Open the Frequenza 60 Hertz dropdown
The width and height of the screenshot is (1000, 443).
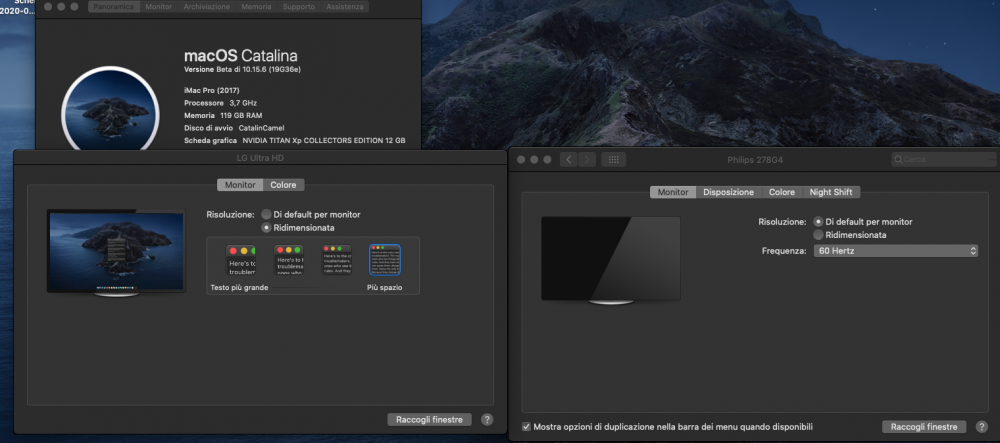click(895, 251)
